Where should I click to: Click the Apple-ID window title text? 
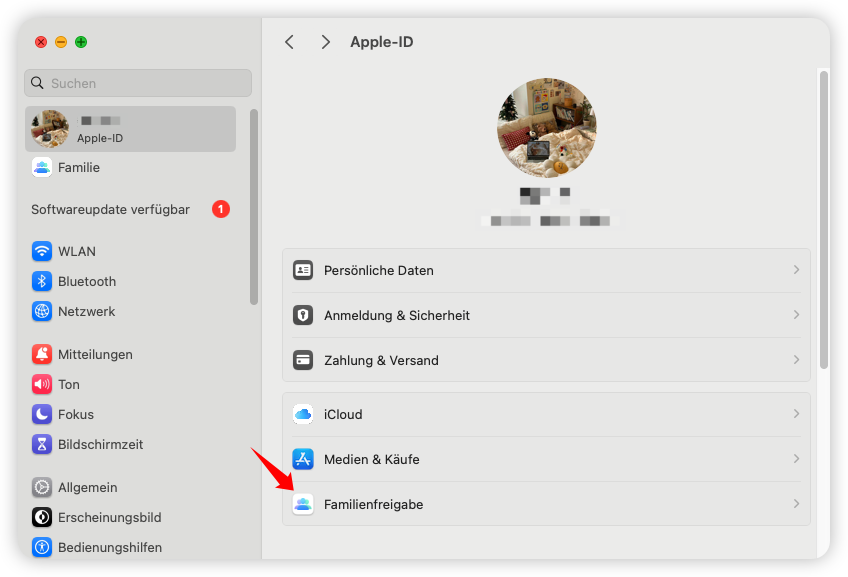point(382,42)
